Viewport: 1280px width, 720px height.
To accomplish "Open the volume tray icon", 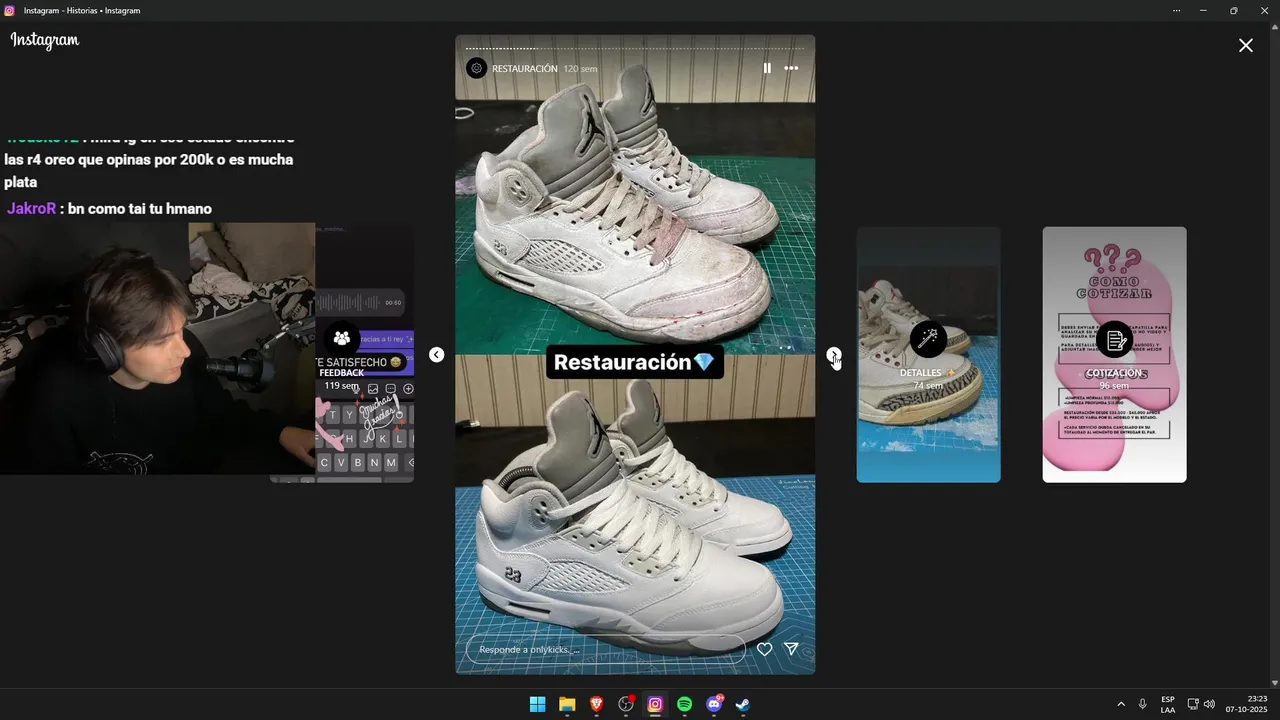I will tap(1209, 704).
